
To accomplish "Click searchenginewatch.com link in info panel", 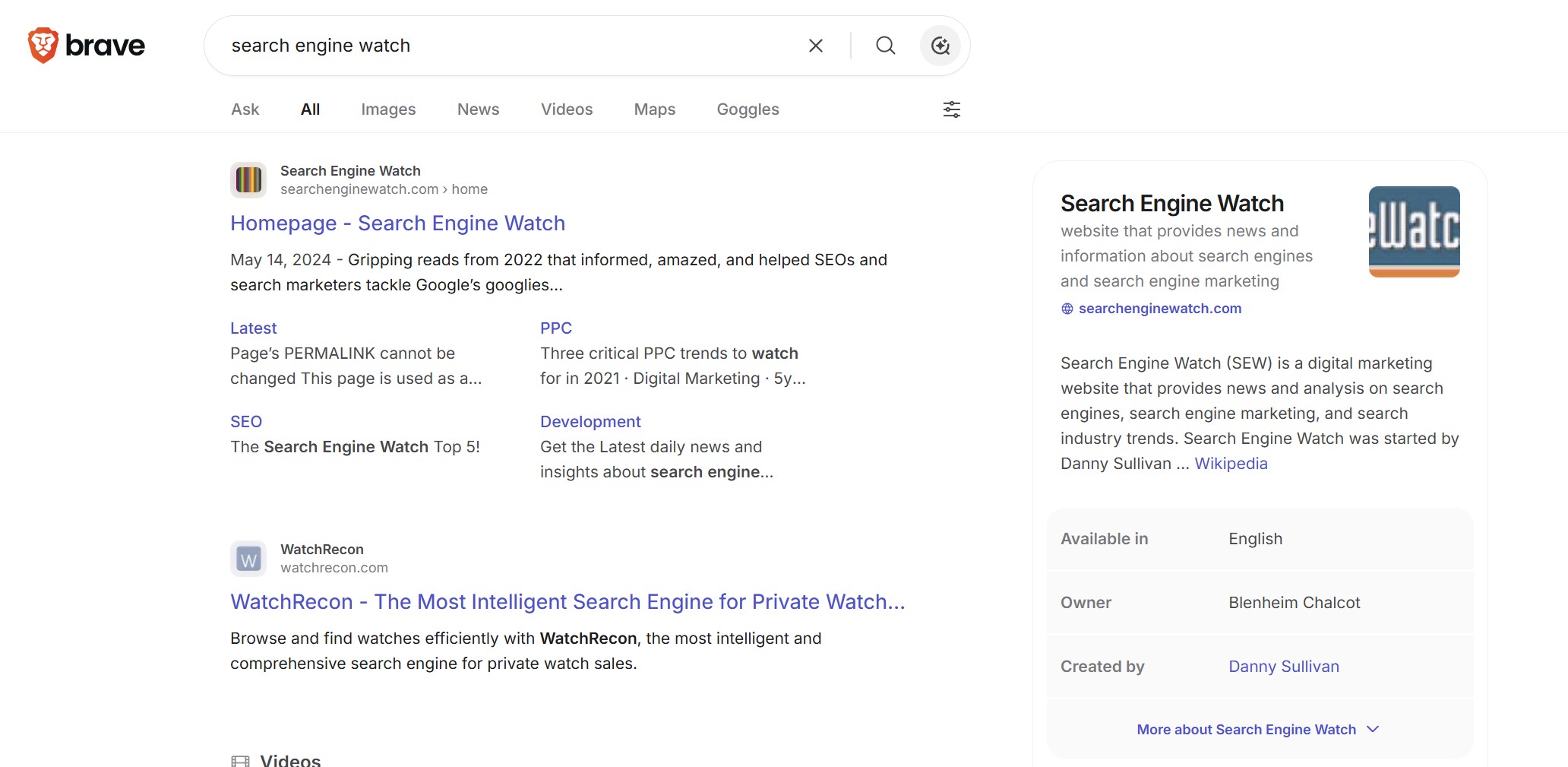I will click(x=1160, y=309).
